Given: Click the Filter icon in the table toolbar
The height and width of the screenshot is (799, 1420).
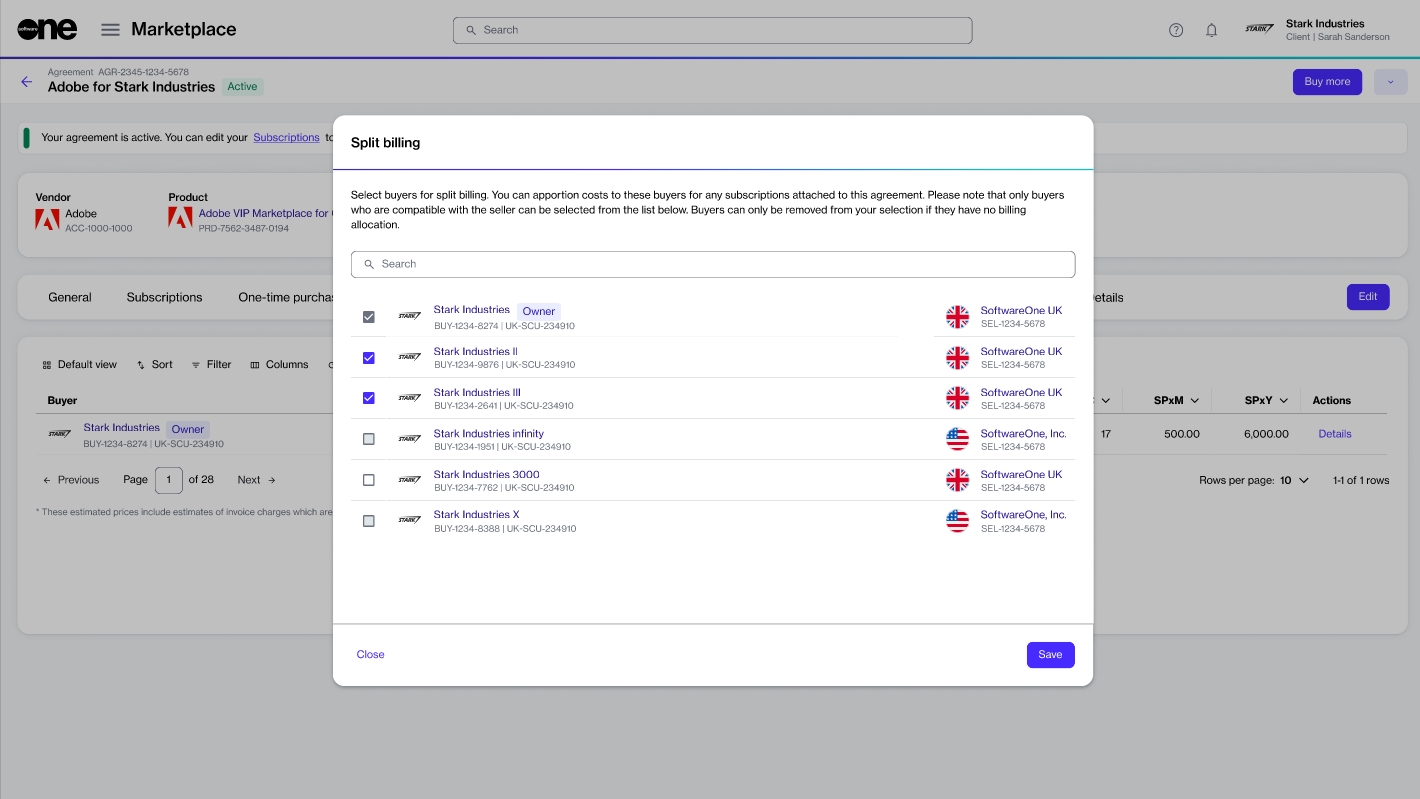Looking at the screenshot, I should tap(196, 365).
